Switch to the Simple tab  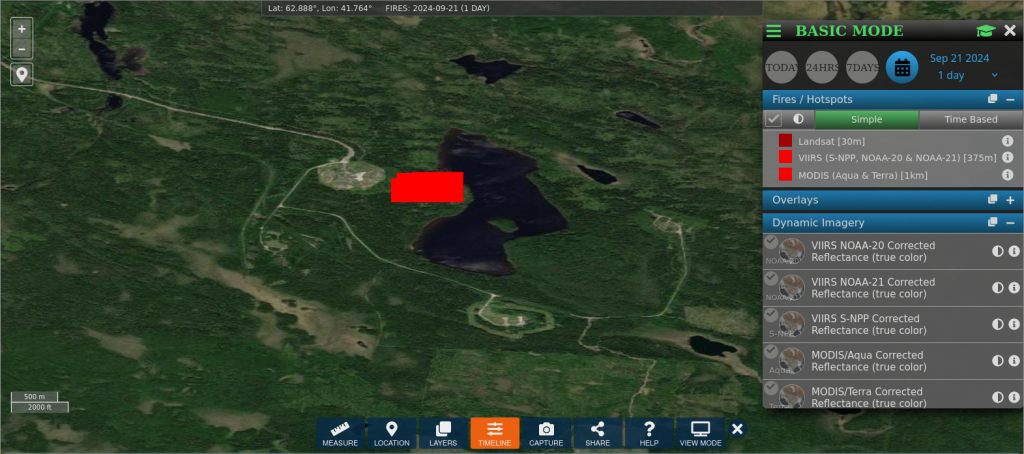867,120
